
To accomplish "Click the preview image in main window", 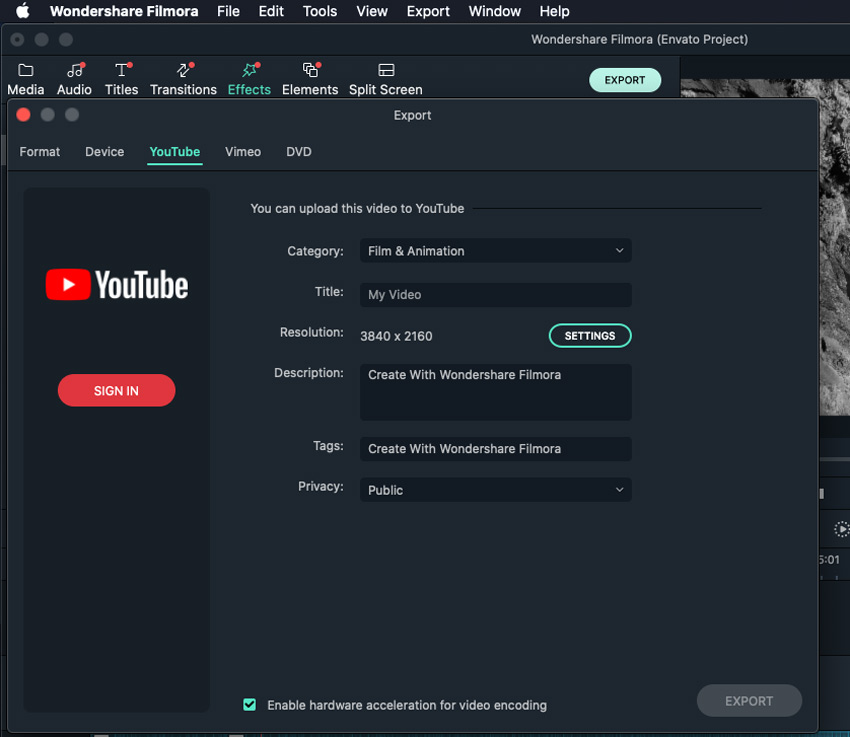I will (834, 247).
